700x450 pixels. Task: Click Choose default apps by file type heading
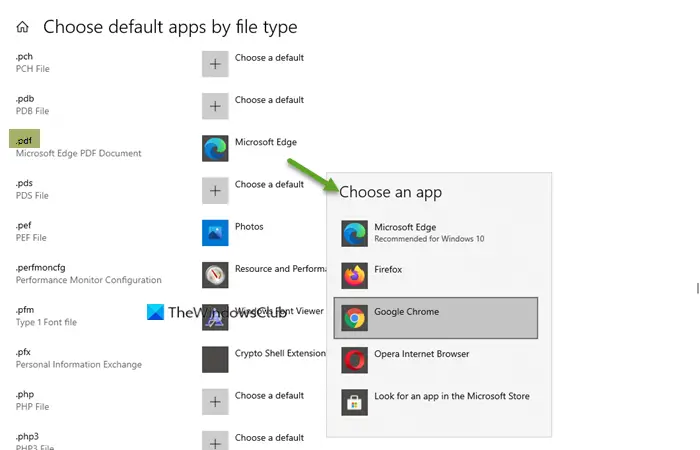[170, 27]
